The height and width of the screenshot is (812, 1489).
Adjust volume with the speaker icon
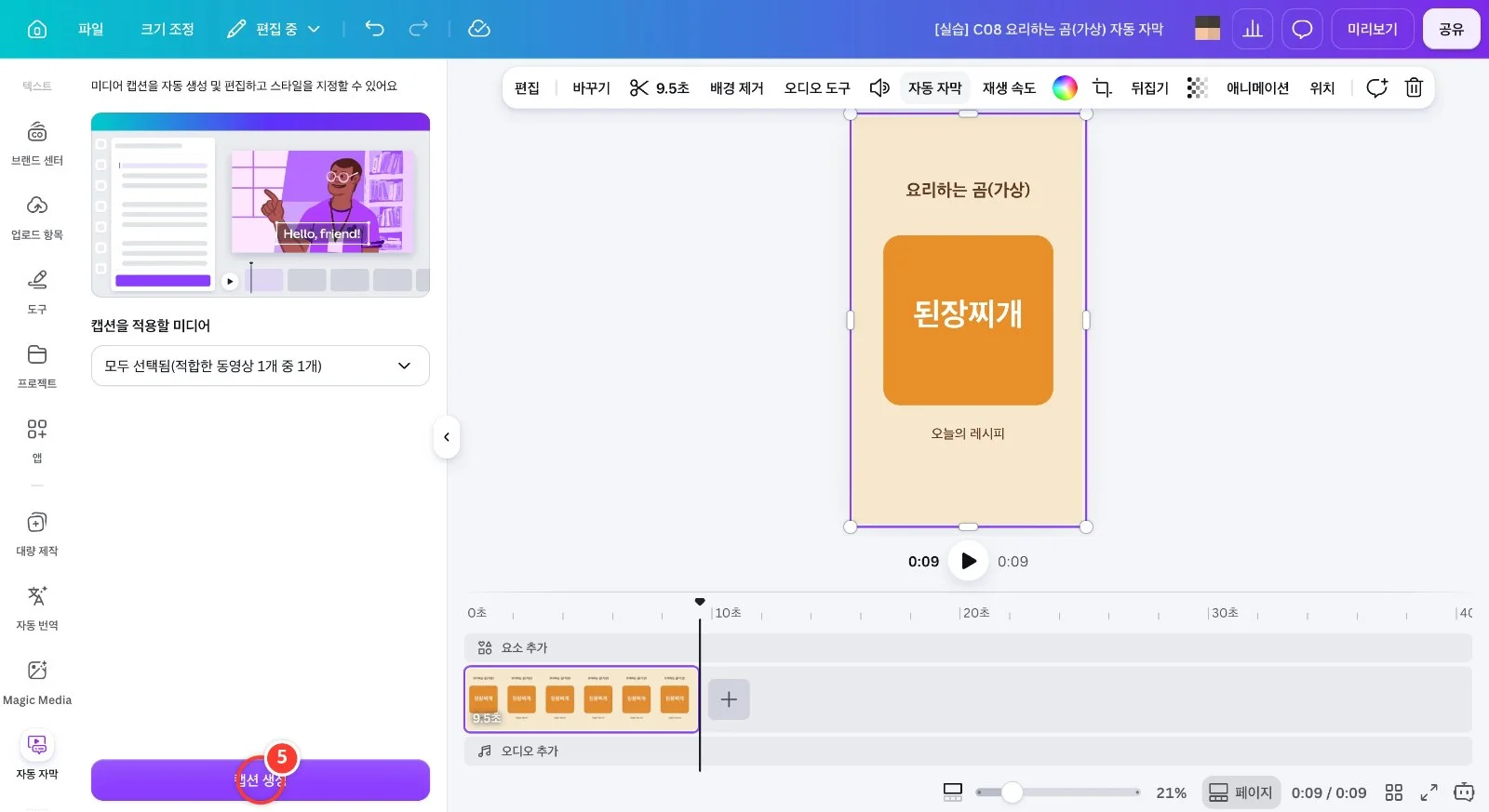point(879,87)
